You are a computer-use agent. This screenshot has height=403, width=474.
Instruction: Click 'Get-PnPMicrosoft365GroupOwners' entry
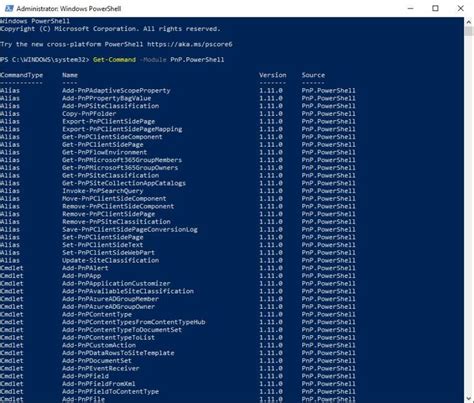(120, 168)
